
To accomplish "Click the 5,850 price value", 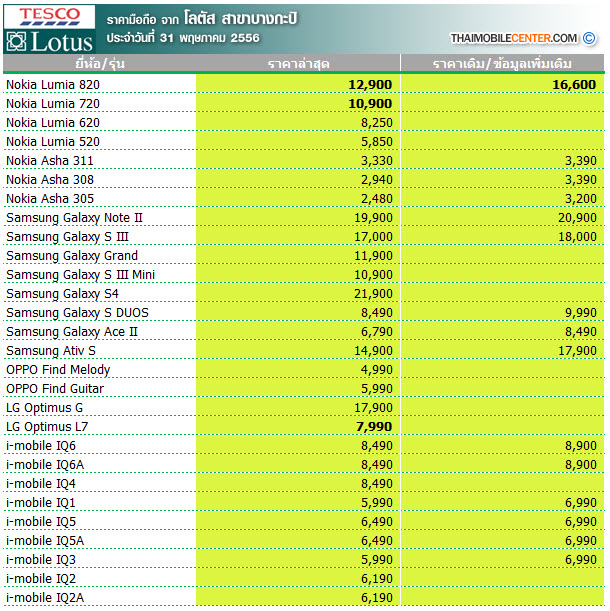I will coord(377,142).
